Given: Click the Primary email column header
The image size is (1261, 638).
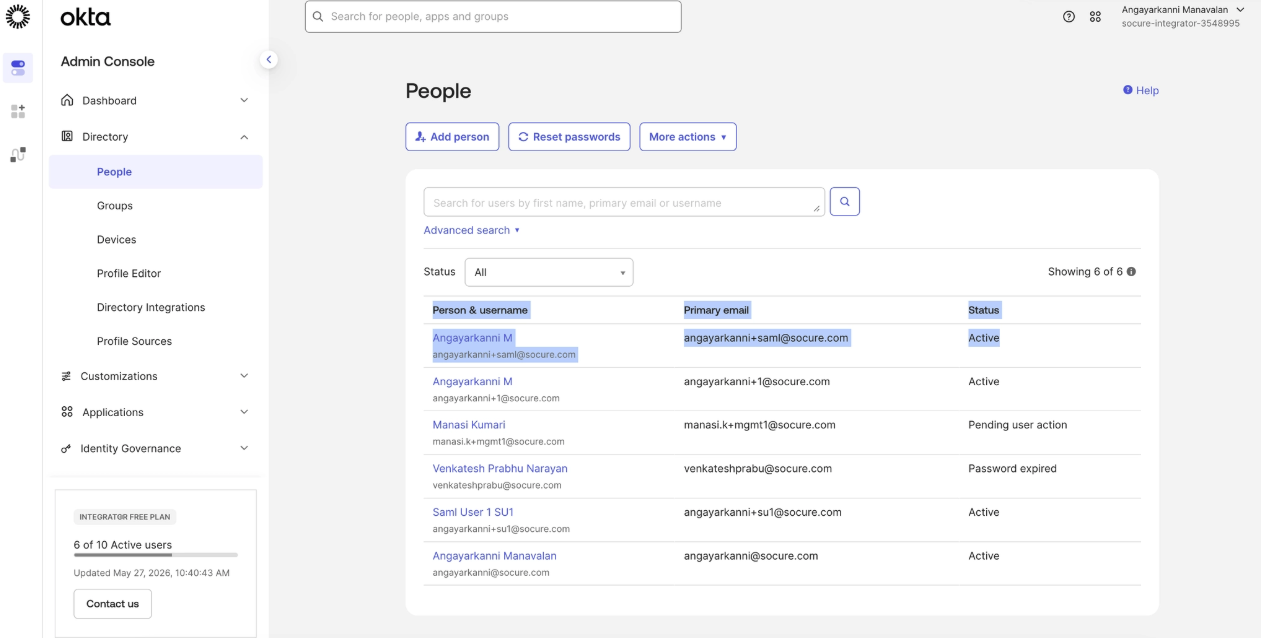Looking at the screenshot, I should (x=716, y=310).
